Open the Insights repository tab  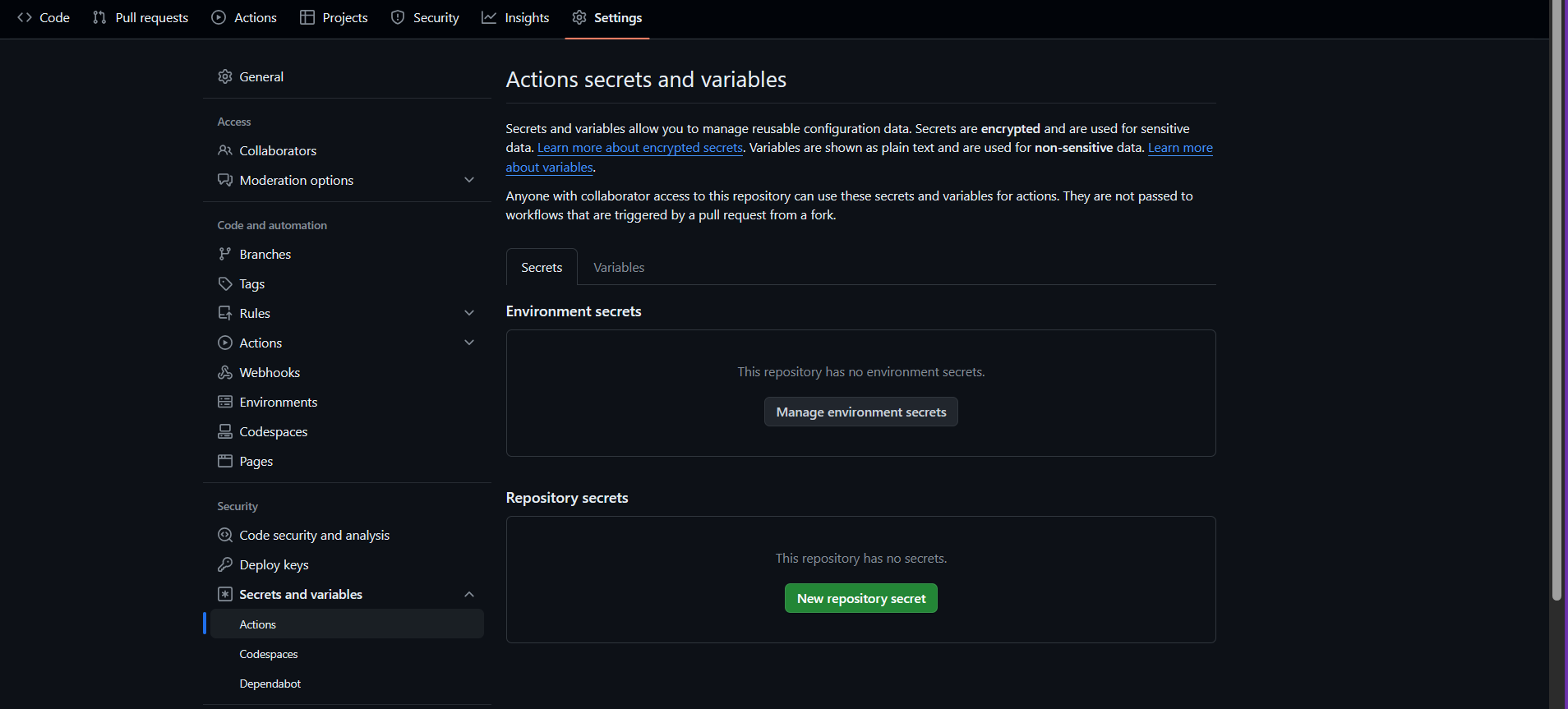(515, 18)
